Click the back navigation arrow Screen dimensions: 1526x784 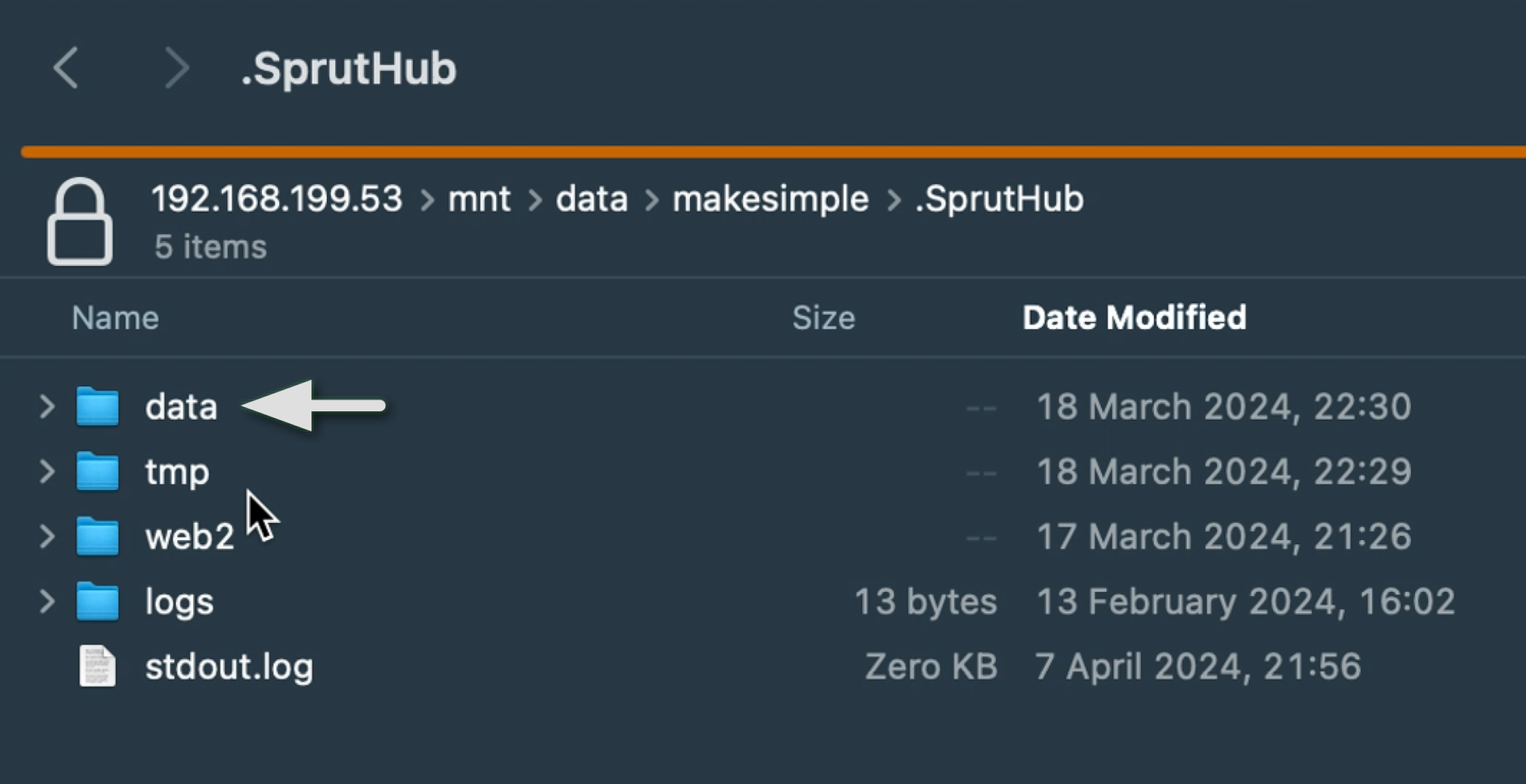coord(66,67)
